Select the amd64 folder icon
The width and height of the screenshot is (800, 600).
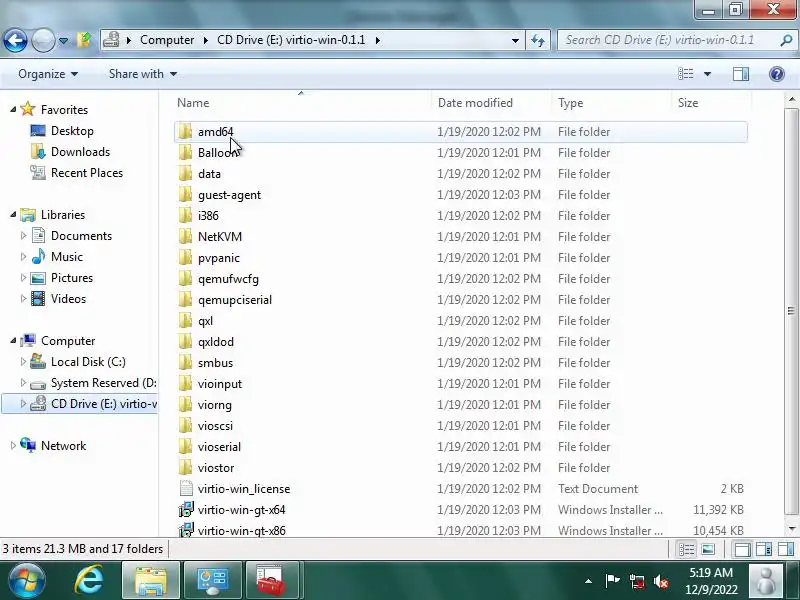pyautogui.click(x=186, y=132)
